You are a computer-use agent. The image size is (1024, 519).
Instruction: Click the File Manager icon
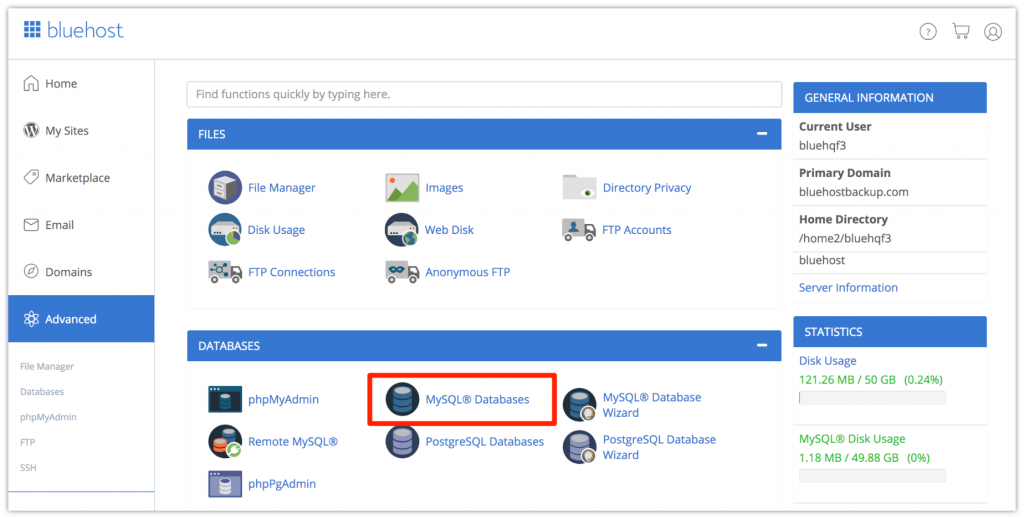(x=225, y=188)
